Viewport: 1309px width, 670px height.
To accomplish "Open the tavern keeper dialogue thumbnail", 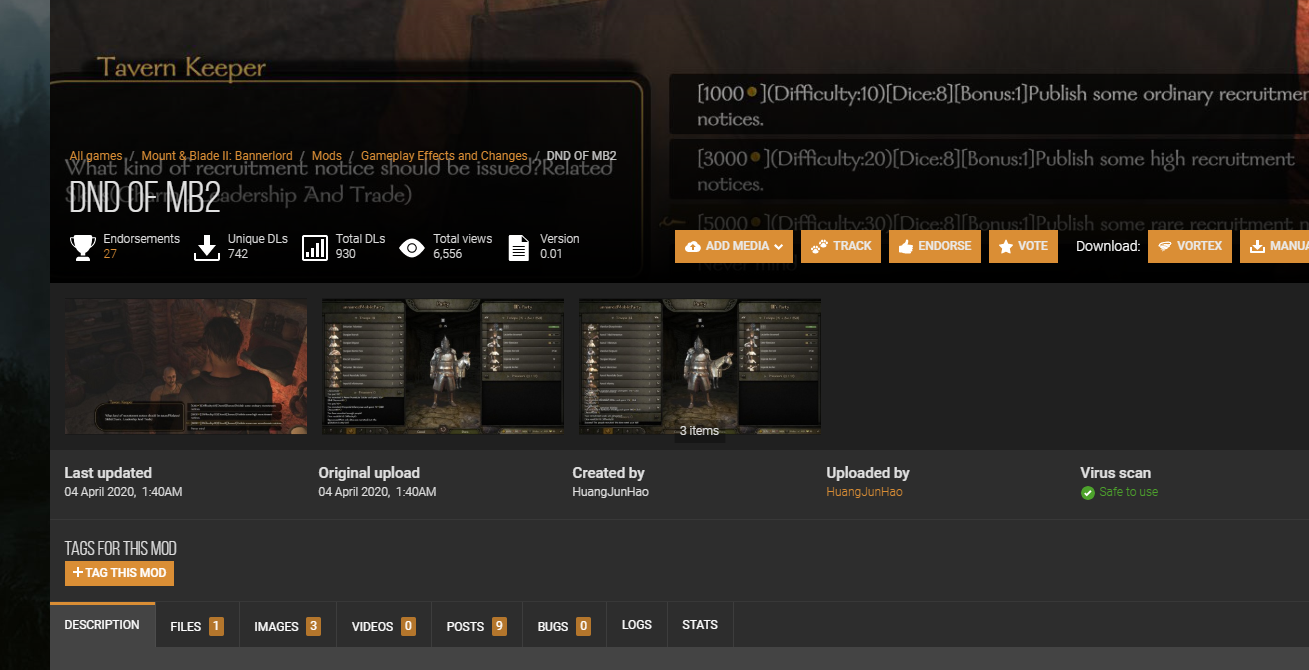I will pos(186,366).
